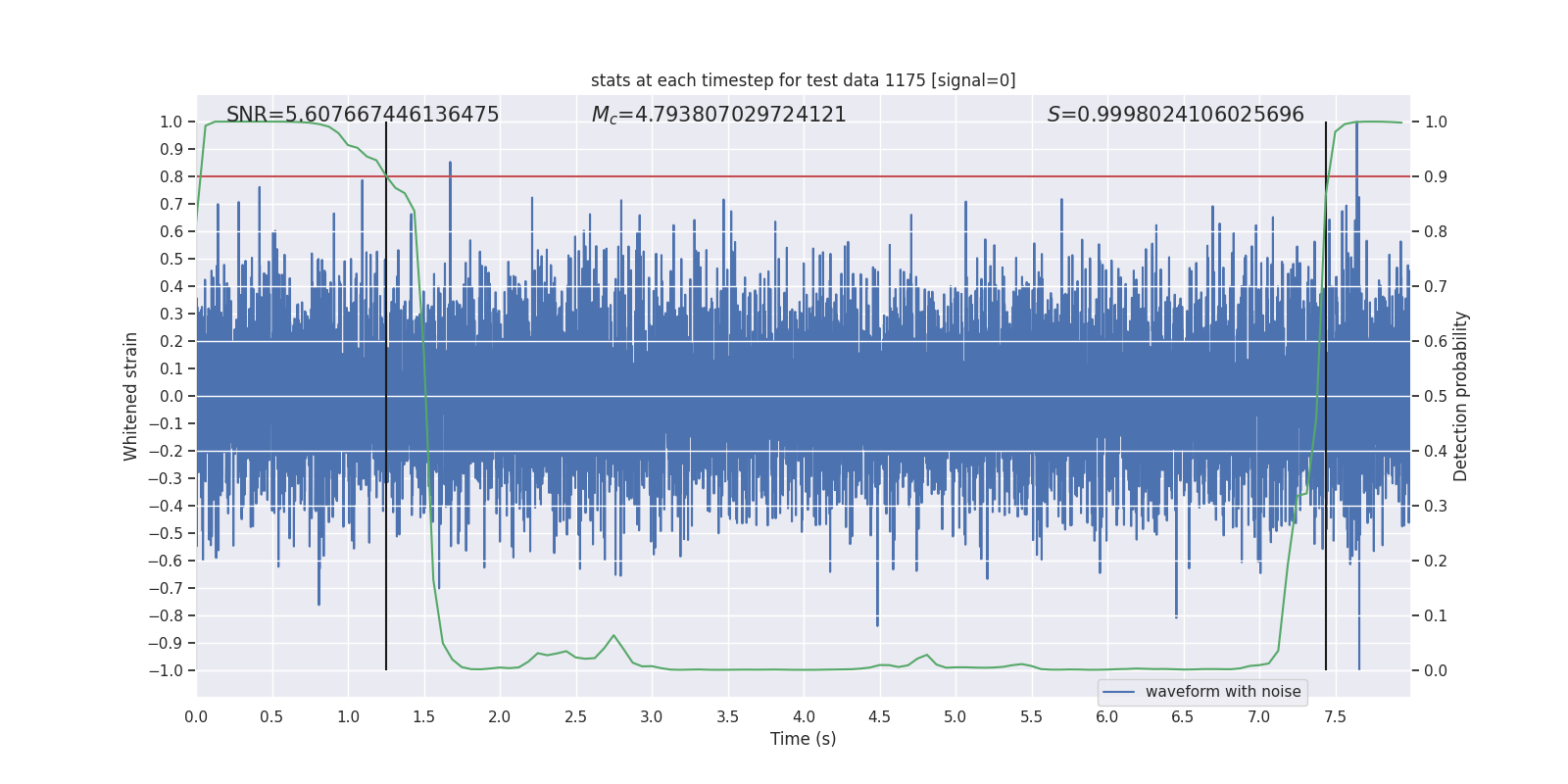Click the 'waveform with noise' legend label

coord(1222,692)
